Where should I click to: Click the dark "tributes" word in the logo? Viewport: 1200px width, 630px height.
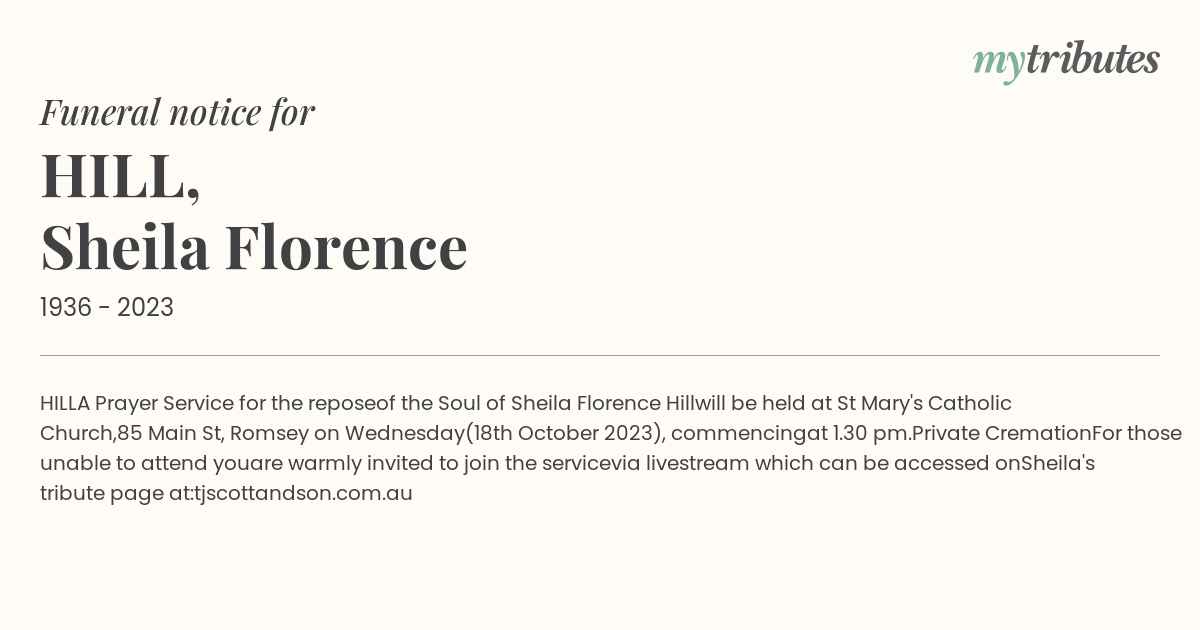[1093, 59]
